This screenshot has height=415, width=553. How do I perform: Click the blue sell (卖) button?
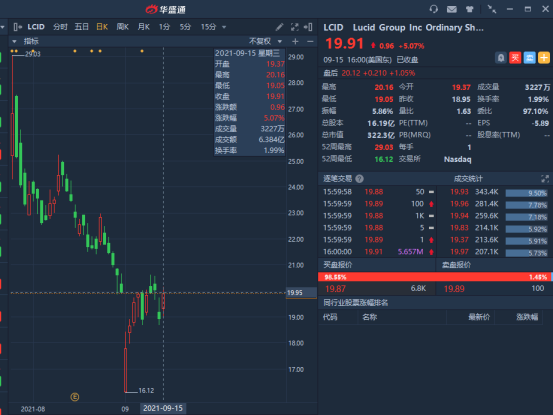point(529,57)
